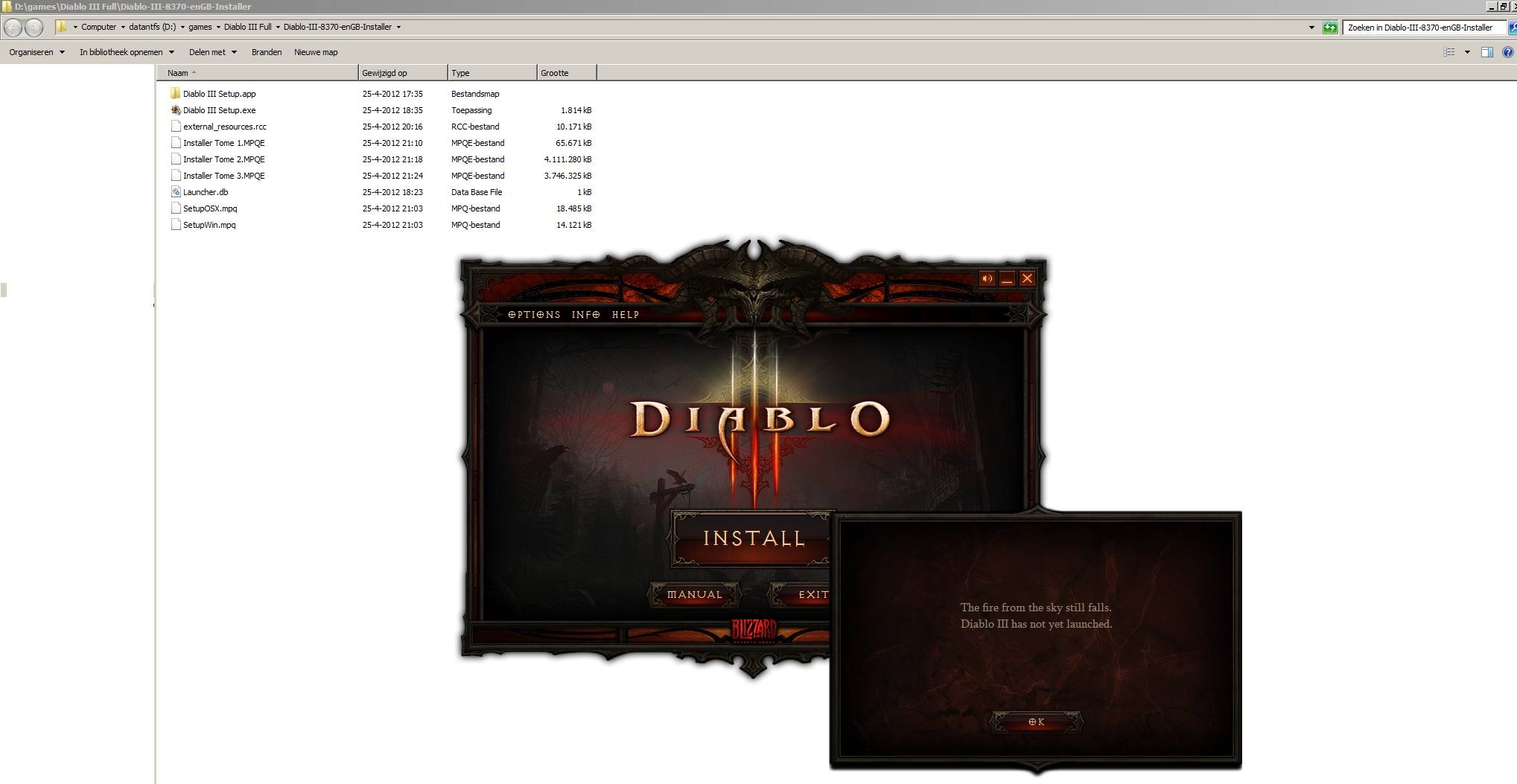Screen dimensions: 1517x784
Task: Click the folder icon in the address bar
Action: click(x=61, y=27)
